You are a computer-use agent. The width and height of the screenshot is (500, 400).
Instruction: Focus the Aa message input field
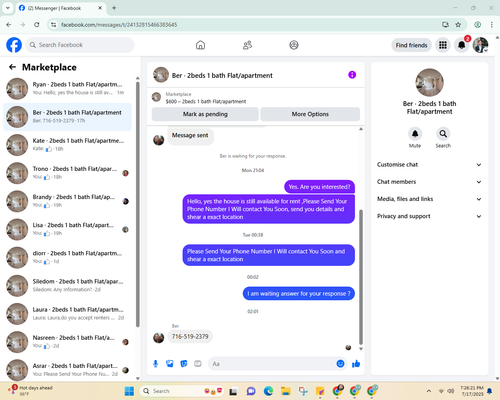pos(272,364)
